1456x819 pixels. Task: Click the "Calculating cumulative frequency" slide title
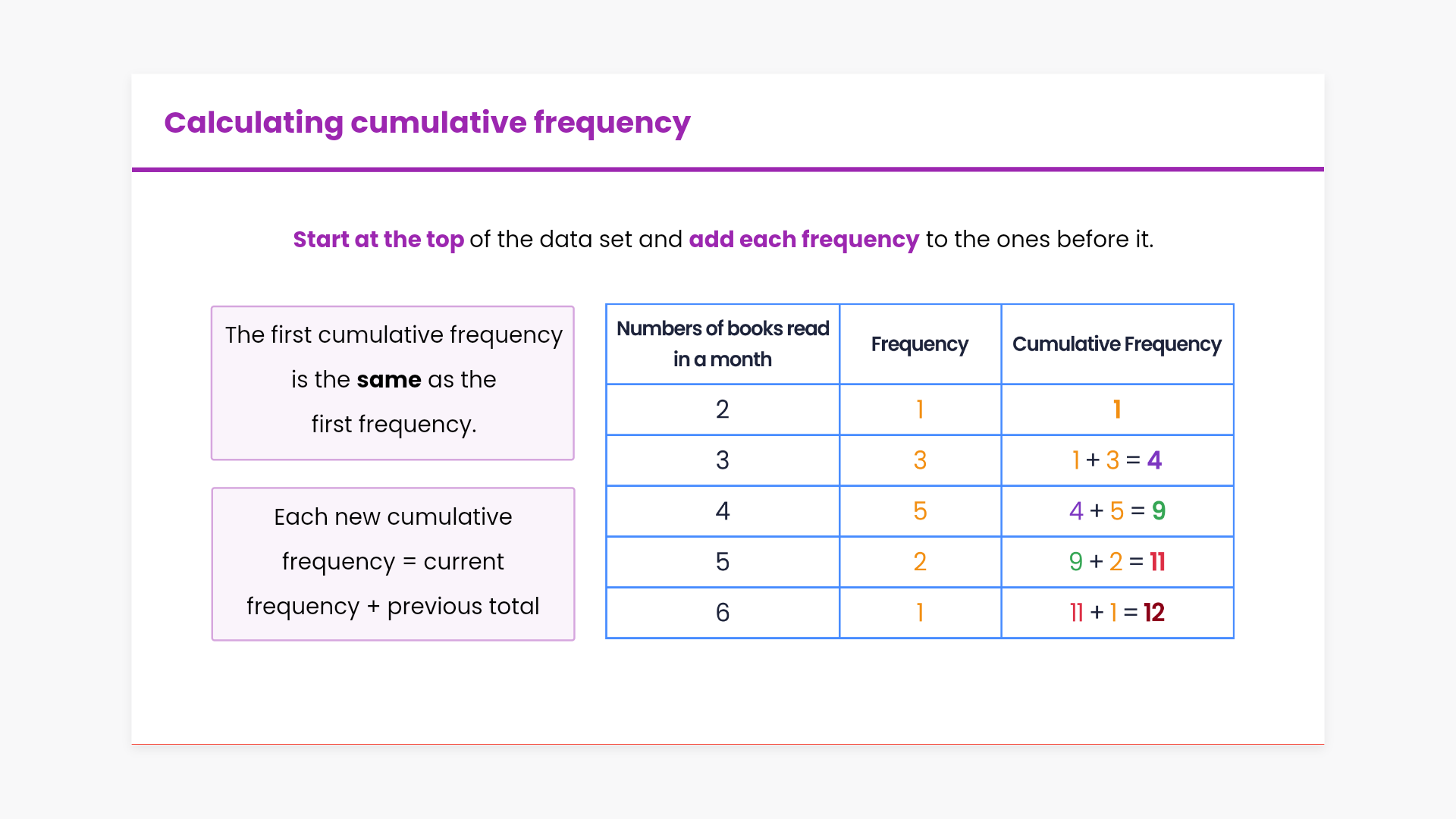pyautogui.click(x=427, y=123)
